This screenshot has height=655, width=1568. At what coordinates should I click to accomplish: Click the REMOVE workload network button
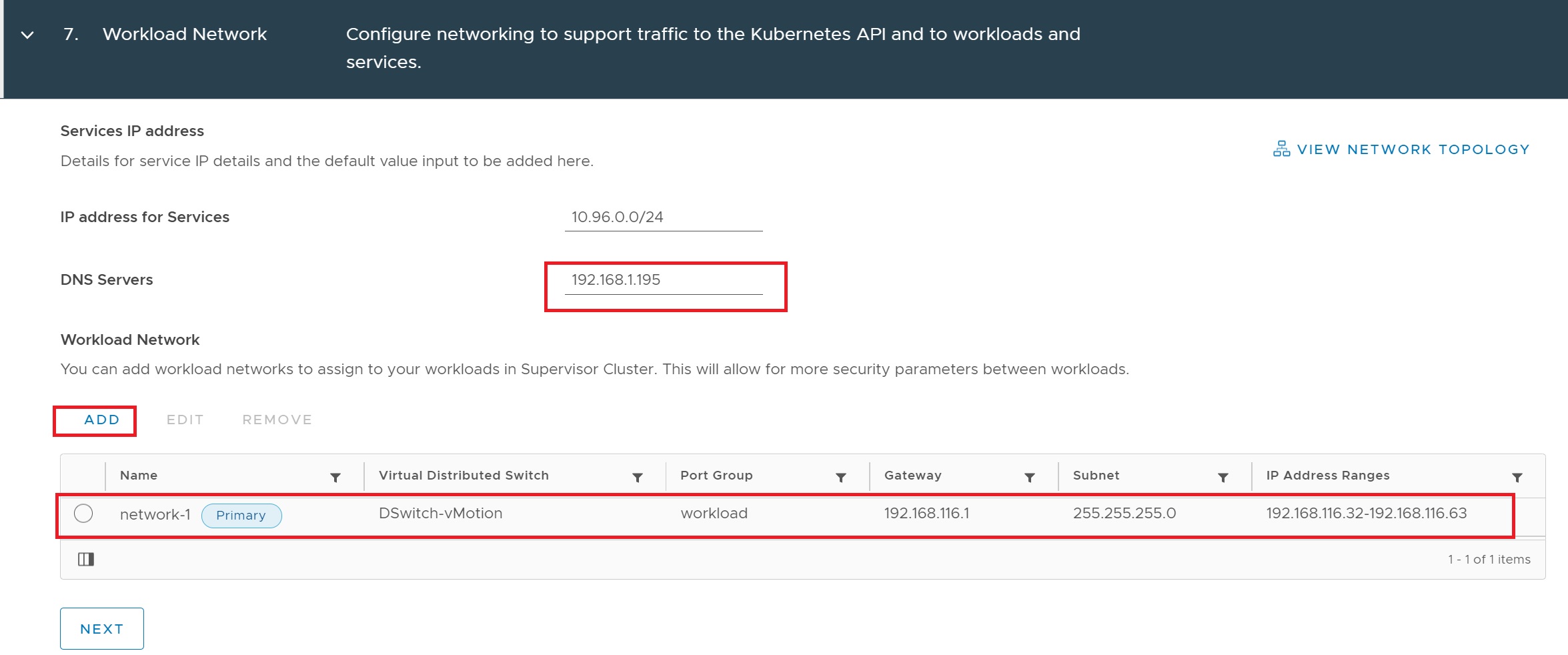click(x=277, y=420)
